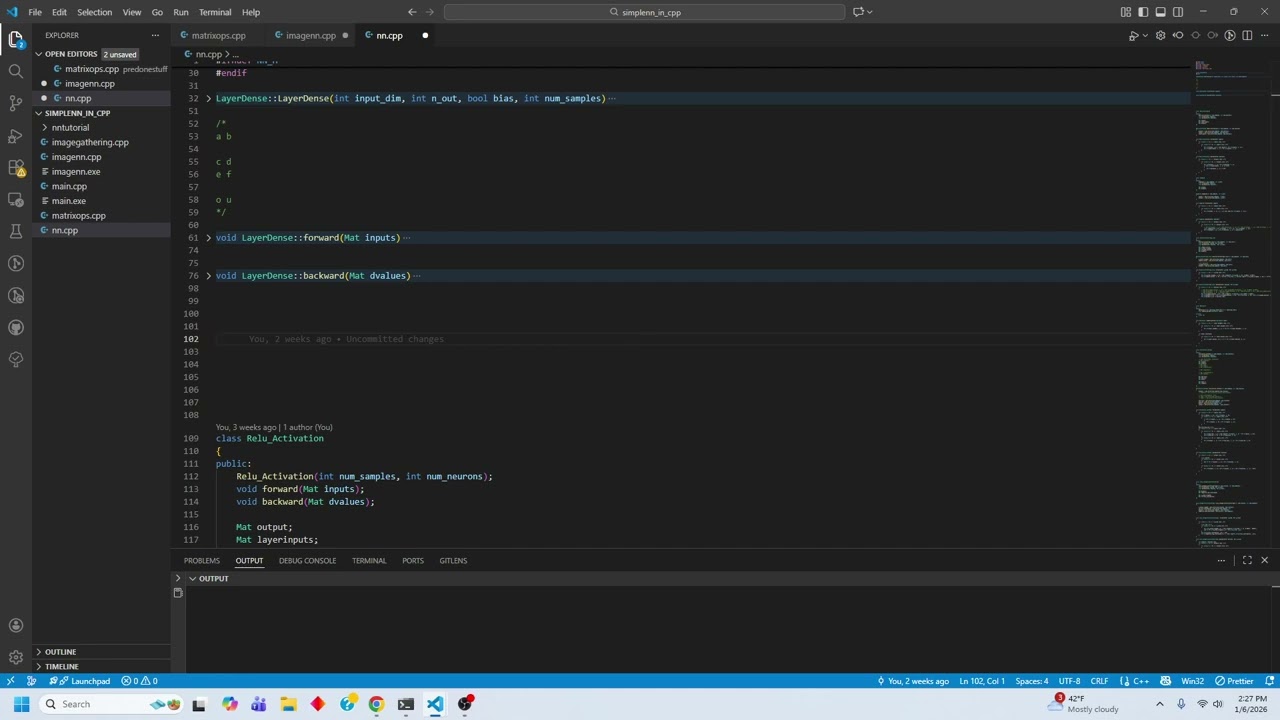Unfold LayerDense::backward function at line 76

pyautogui.click(x=209, y=275)
